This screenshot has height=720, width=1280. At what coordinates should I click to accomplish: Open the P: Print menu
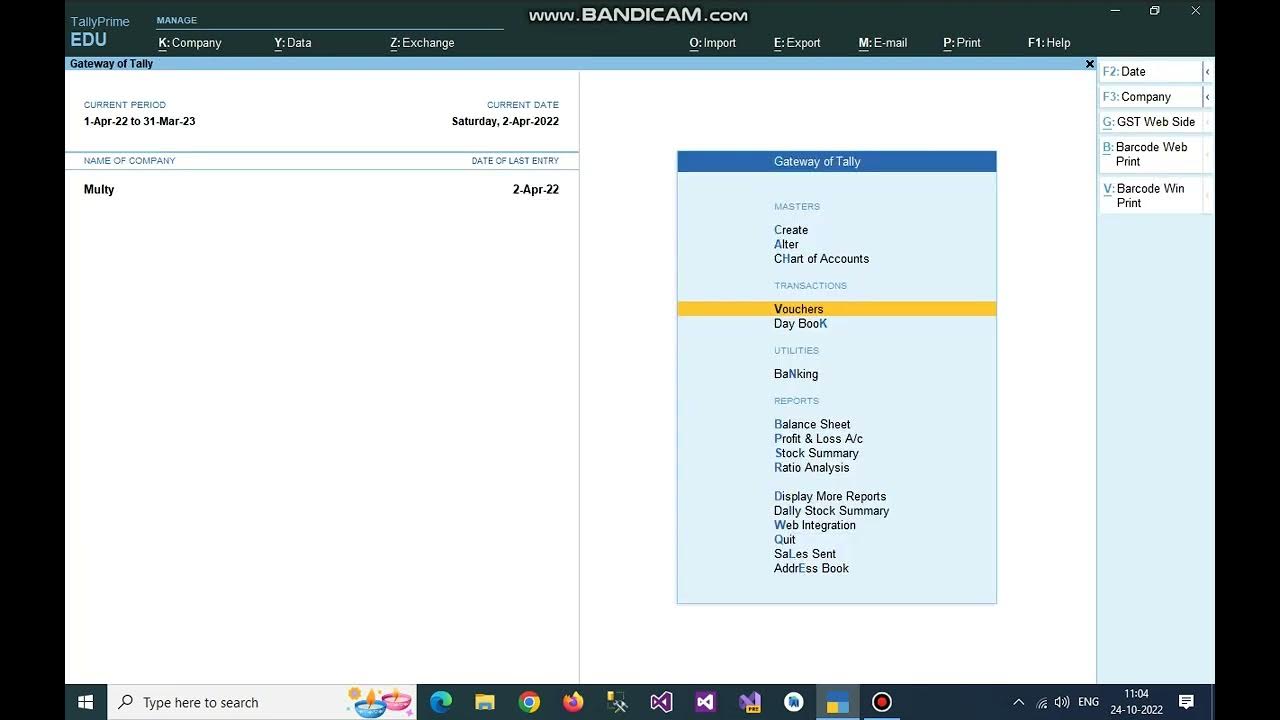[x=962, y=43]
